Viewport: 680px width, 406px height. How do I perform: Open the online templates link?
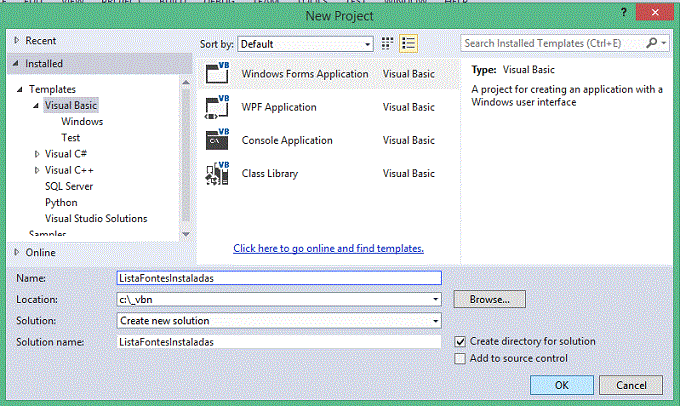click(328, 248)
